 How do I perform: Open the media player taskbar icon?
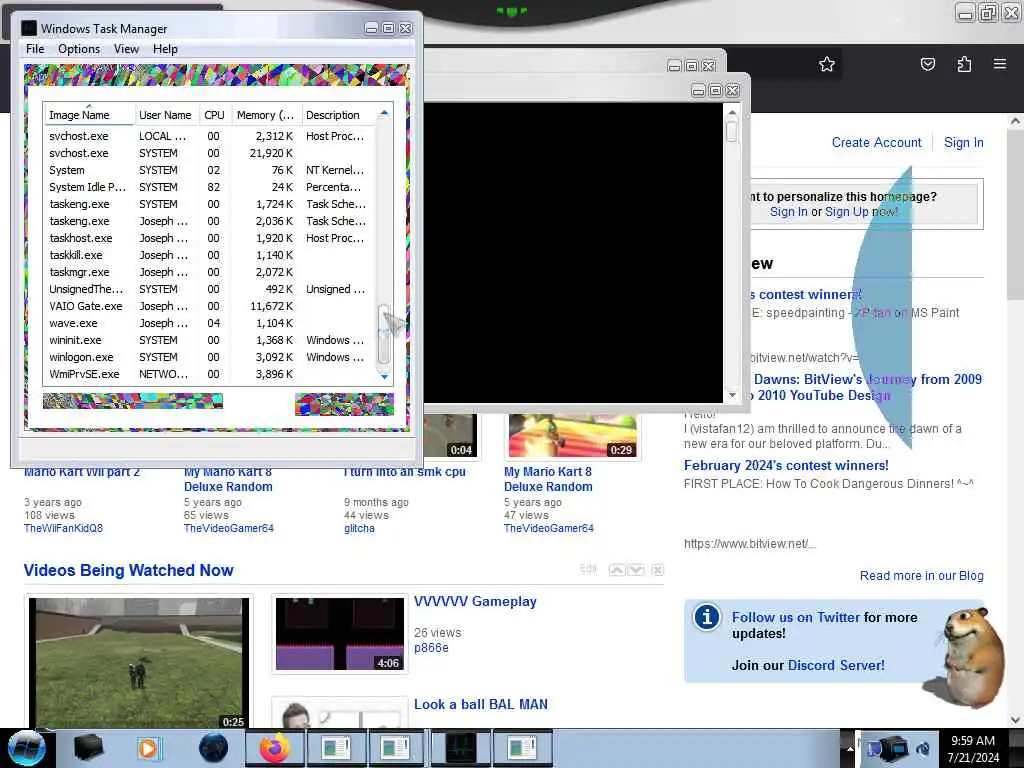click(x=149, y=748)
